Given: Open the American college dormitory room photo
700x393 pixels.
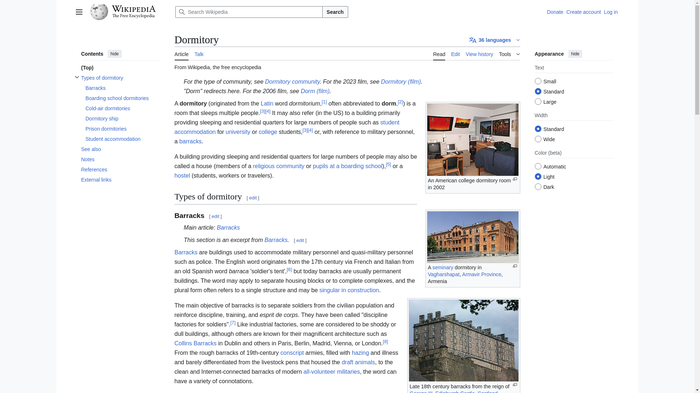Looking at the screenshot, I should click(472, 139).
